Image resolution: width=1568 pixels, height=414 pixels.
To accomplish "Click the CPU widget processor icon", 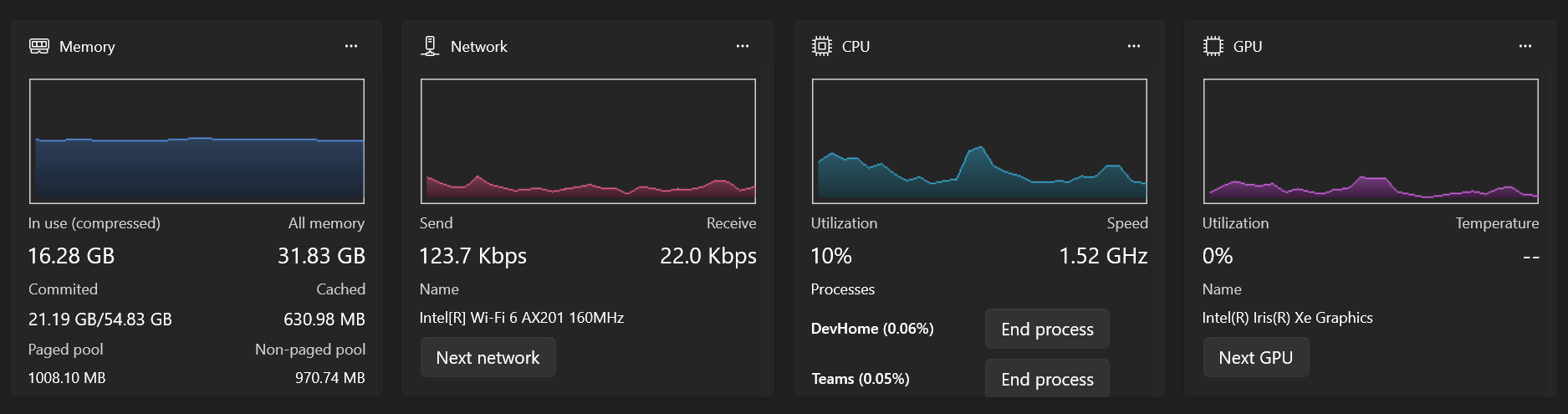I will pos(822,46).
